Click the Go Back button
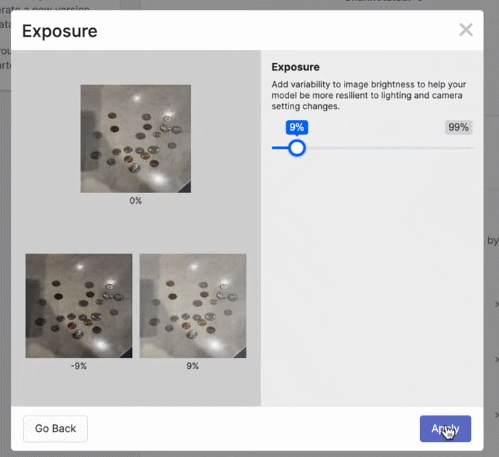Viewport: 499px width, 457px height. click(x=55, y=429)
